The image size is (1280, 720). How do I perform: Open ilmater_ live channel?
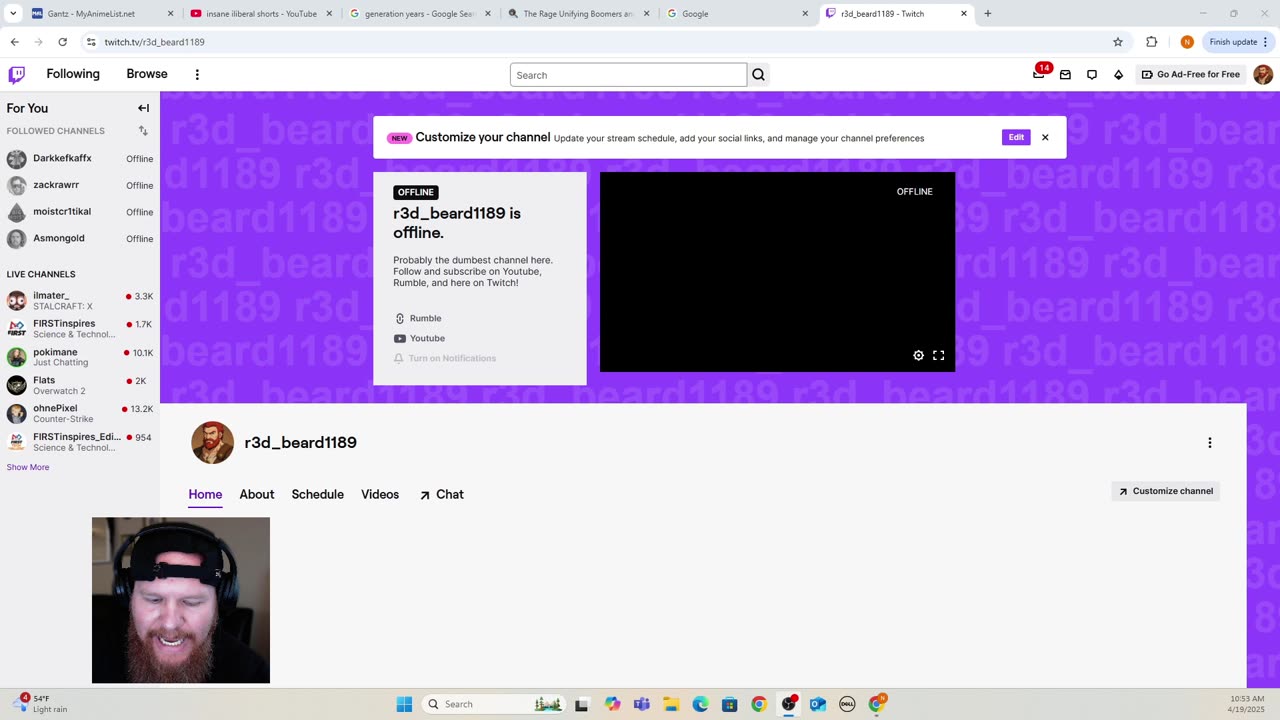click(80, 301)
